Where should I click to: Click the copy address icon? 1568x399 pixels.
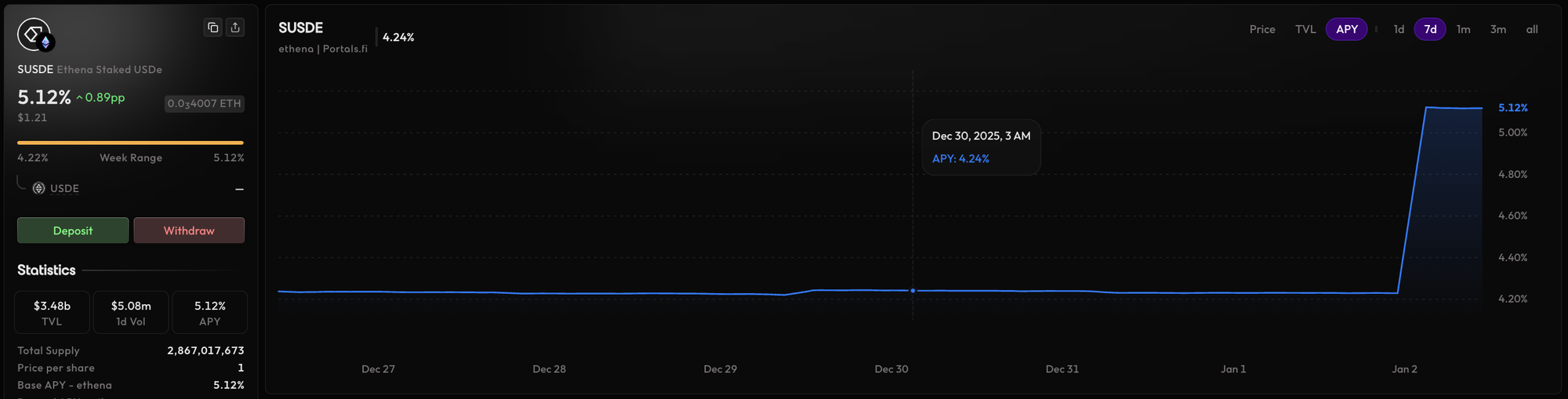(212, 27)
